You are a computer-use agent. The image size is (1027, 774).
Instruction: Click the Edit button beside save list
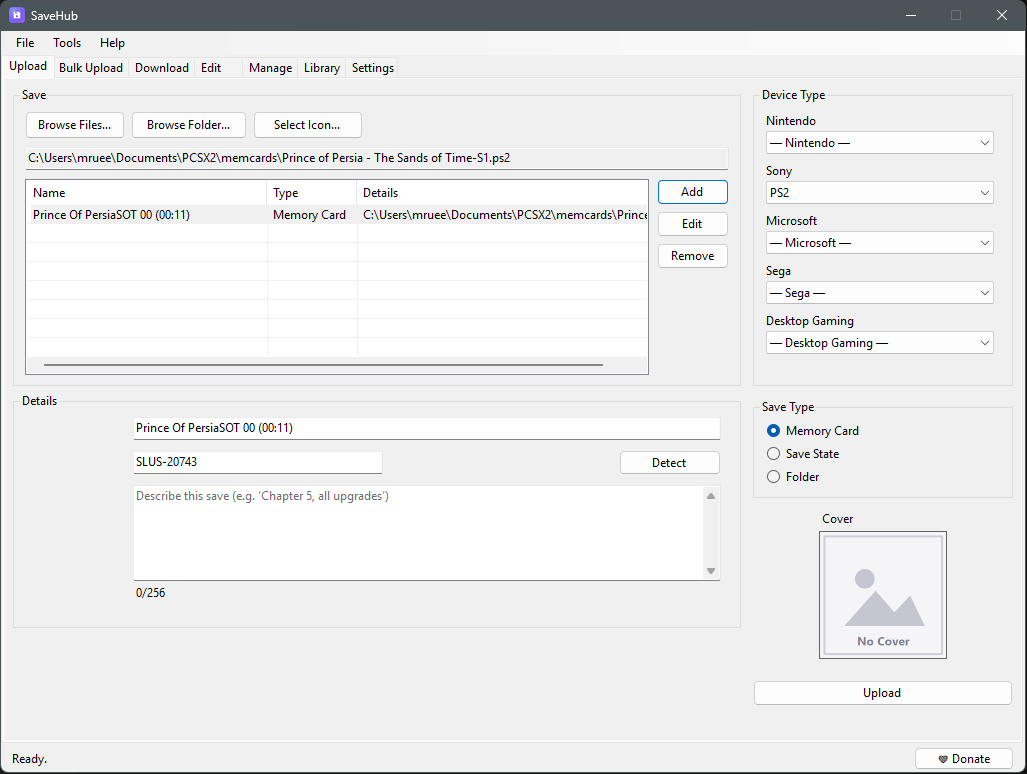pyautogui.click(x=692, y=224)
